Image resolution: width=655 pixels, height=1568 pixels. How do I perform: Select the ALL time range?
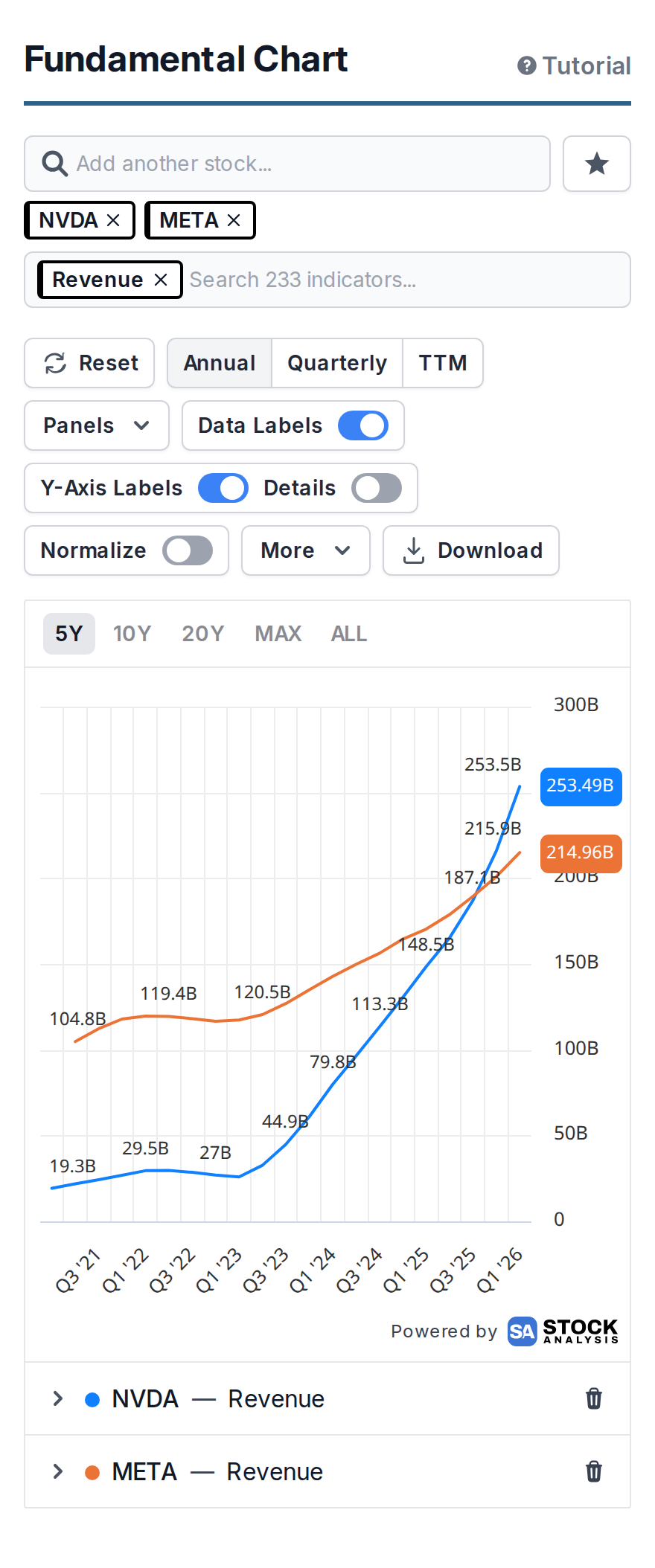(x=349, y=634)
